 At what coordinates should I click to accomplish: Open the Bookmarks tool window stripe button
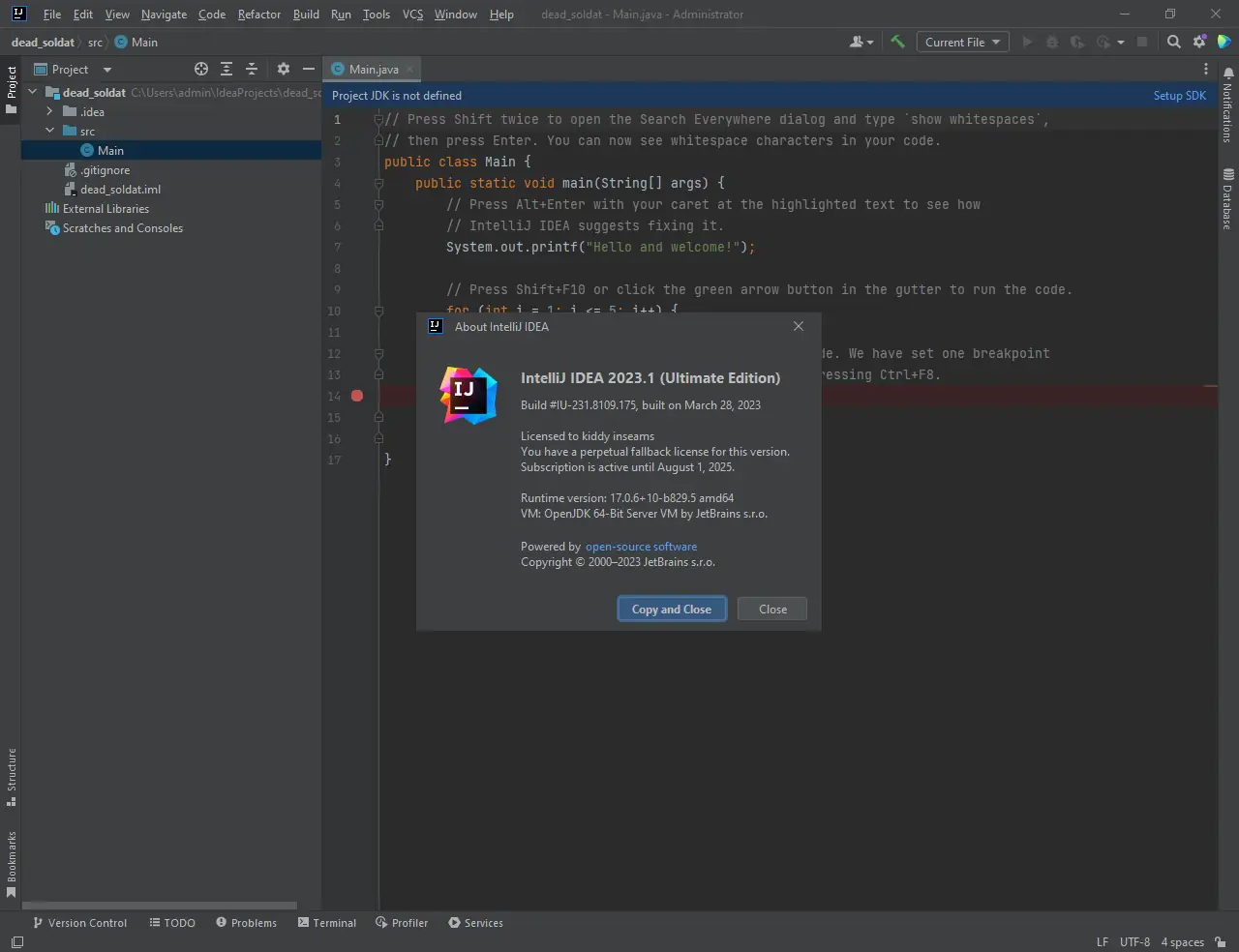point(12,864)
